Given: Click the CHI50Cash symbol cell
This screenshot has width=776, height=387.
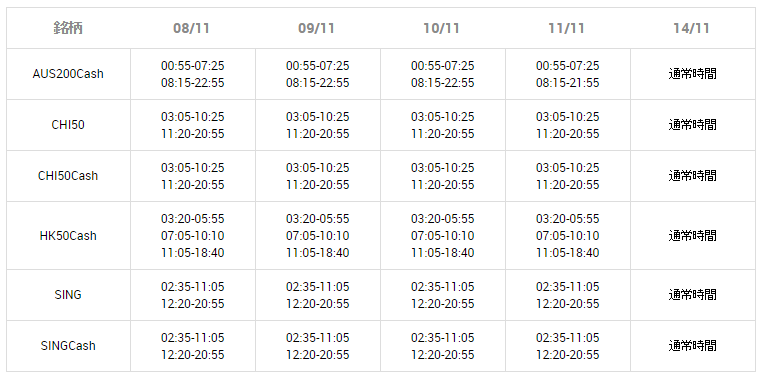Looking at the screenshot, I should click(x=68, y=176).
